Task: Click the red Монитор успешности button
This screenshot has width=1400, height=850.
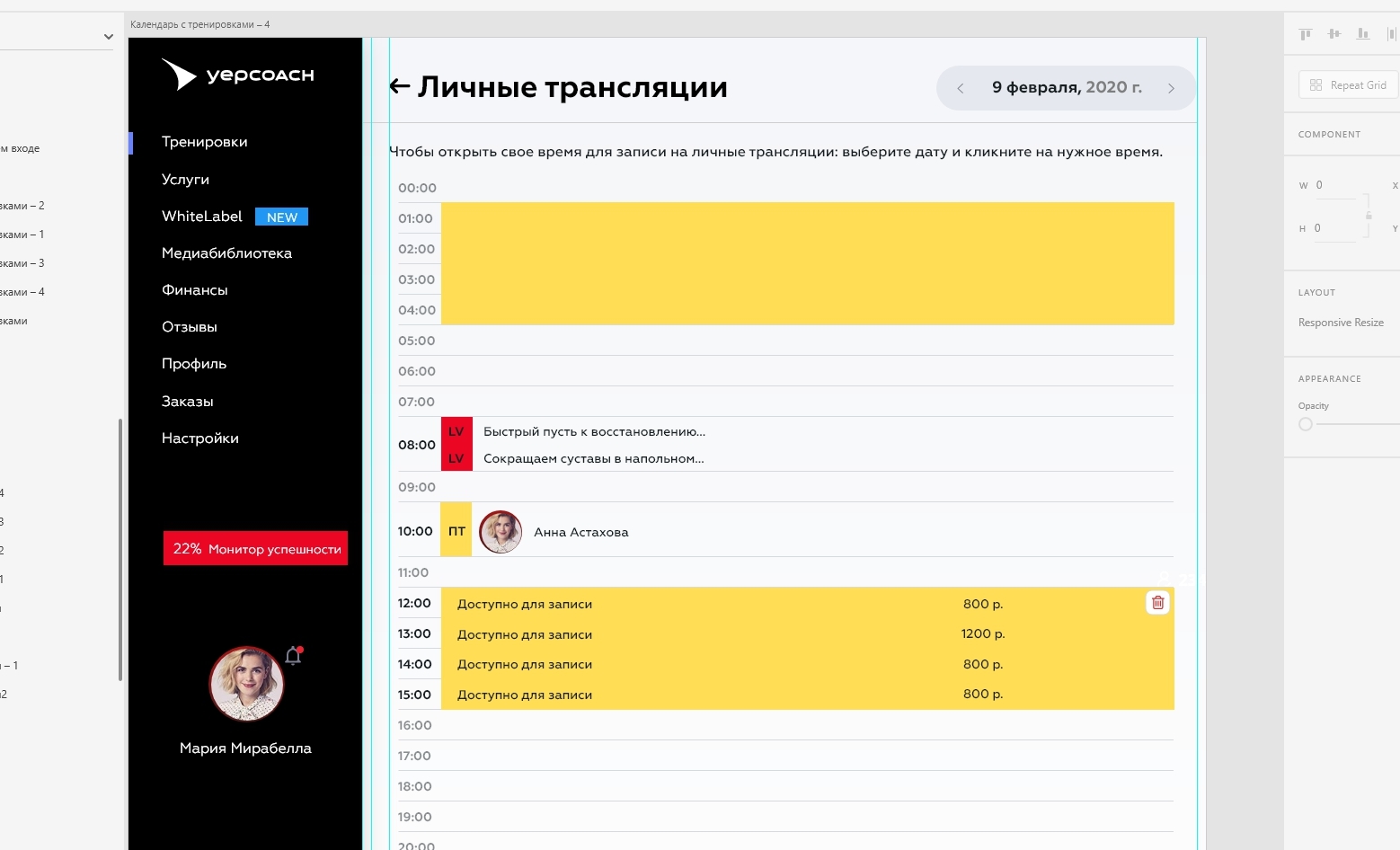Action: 255,548
